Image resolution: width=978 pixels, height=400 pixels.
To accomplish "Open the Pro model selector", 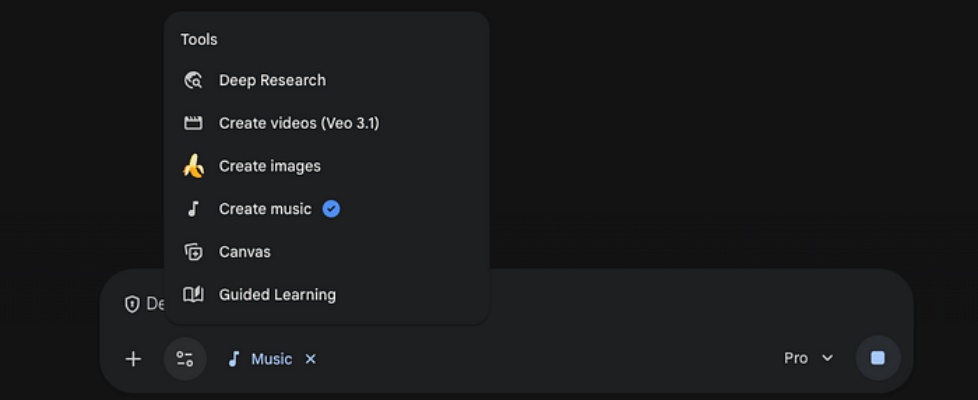I will 797,358.
